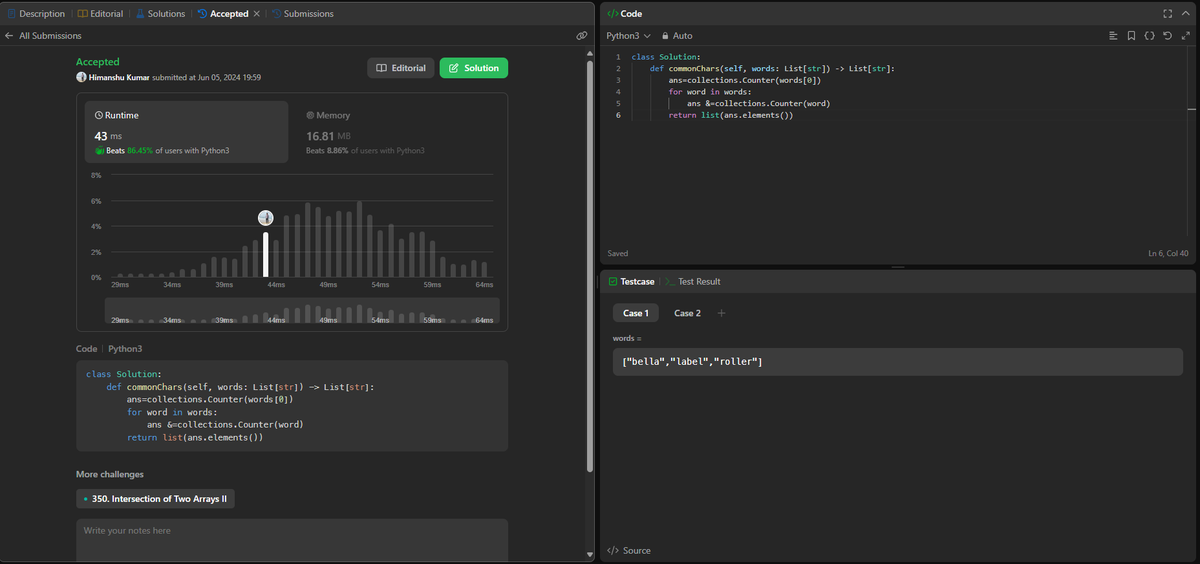
Task: Click the Source link at bottom
Action: click(x=629, y=550)
